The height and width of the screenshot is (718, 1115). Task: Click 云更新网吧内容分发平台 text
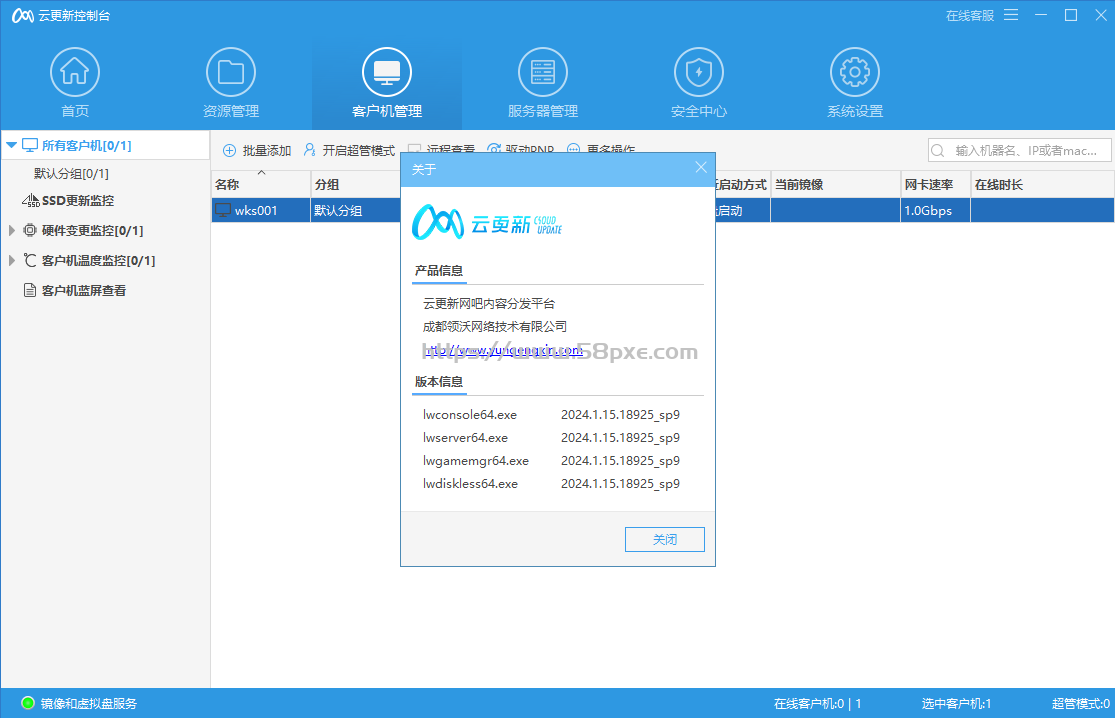pyautogui.click(x=489, y=304)
